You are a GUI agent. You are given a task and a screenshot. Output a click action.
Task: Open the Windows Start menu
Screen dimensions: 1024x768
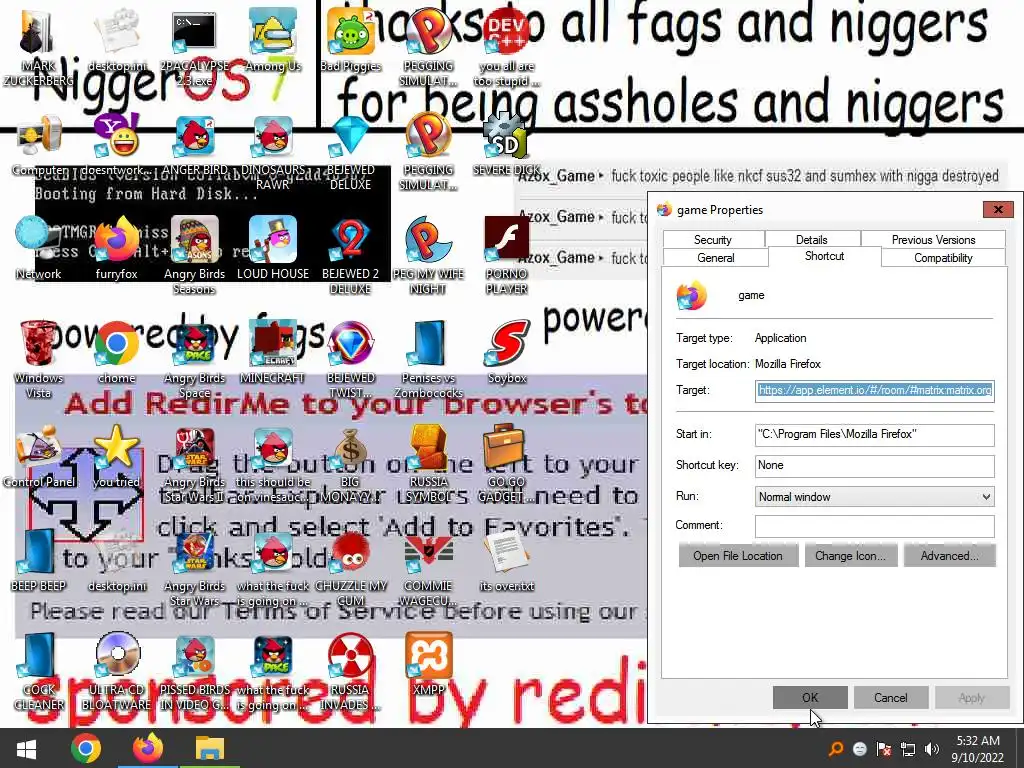click(26, 748)
